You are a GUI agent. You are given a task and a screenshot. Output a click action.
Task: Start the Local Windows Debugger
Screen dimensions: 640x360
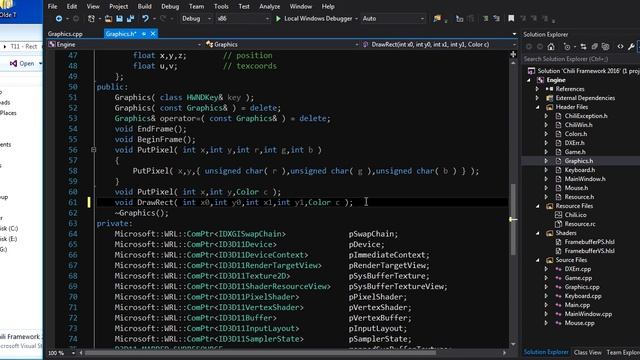coord(314,19)
